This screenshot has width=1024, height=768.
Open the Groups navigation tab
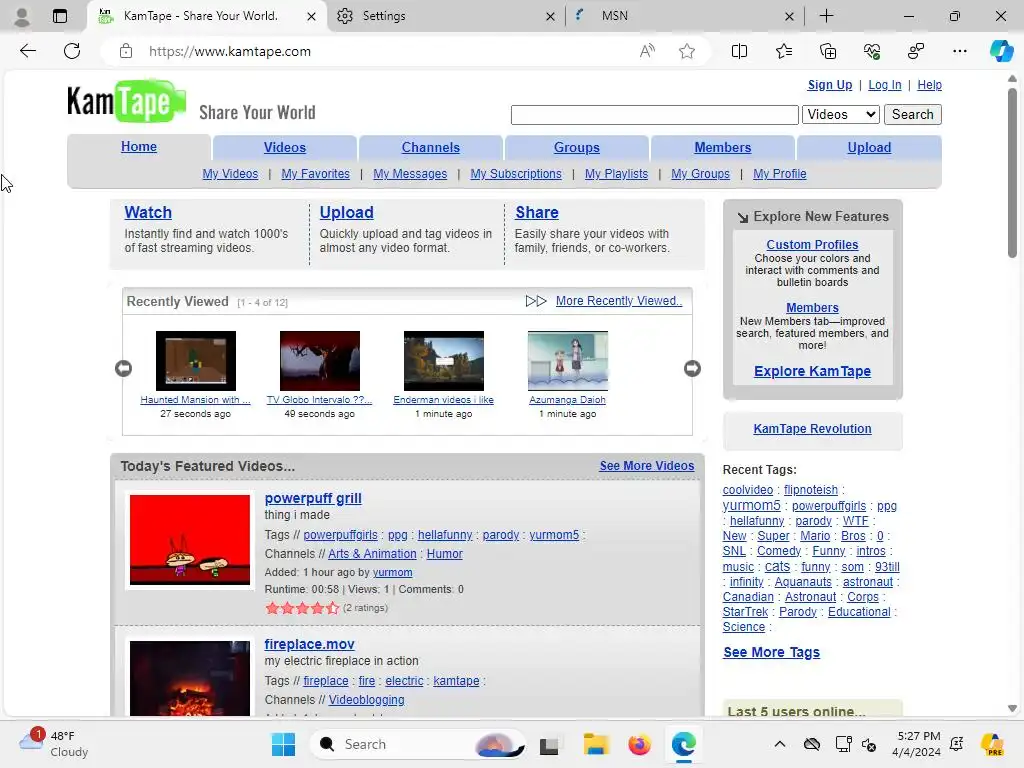pos(577,148)
